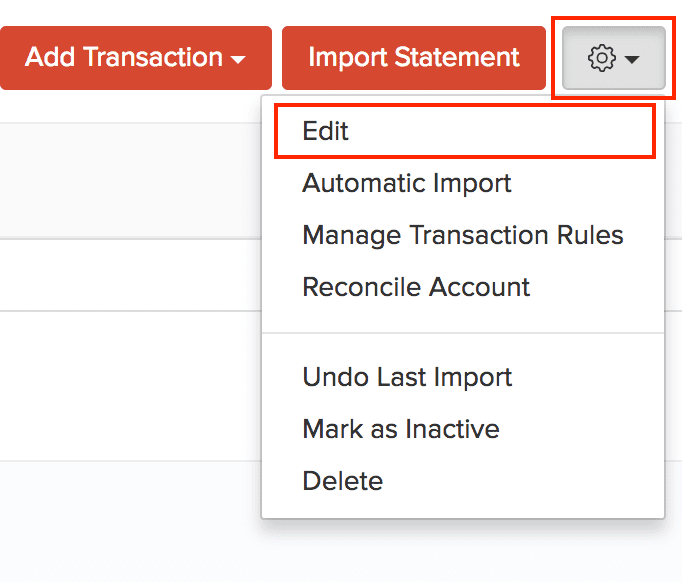Screen dimensions: 682x582
Task: Select Reconcile Account from the menu
Action: click(416, 287)
